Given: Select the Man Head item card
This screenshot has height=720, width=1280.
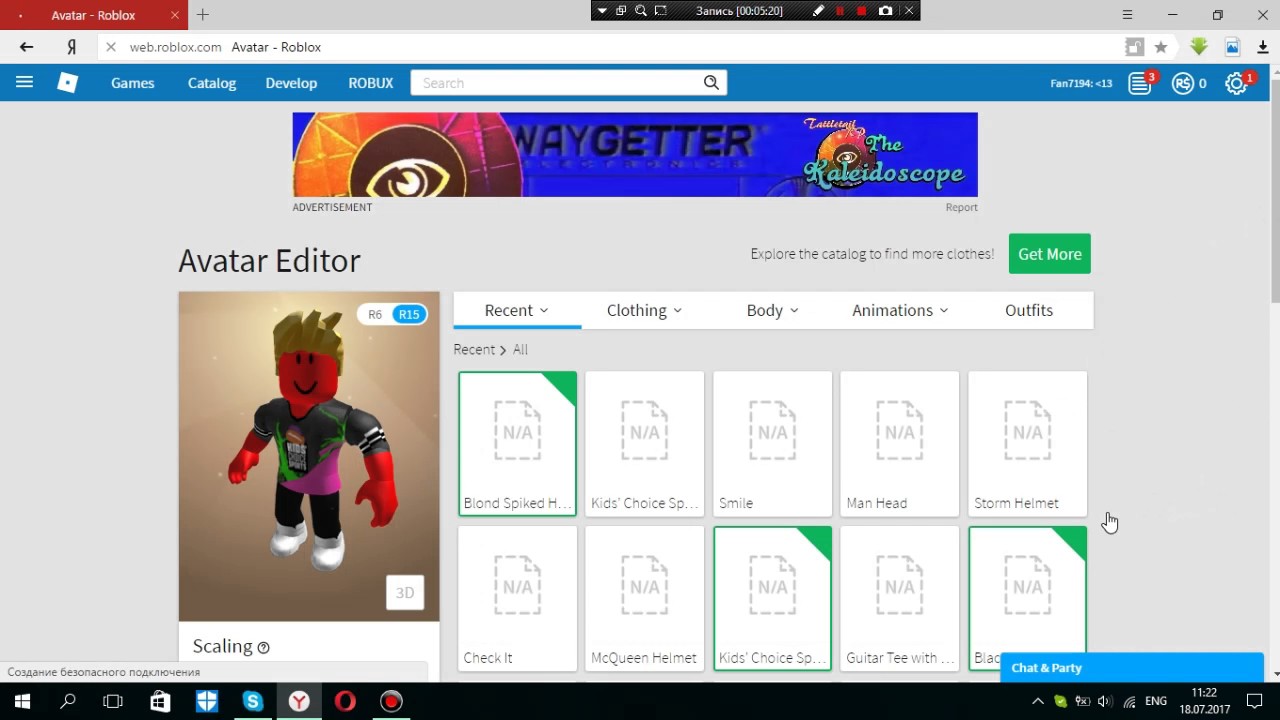Looking at the screenshot, I should (900, 444).
